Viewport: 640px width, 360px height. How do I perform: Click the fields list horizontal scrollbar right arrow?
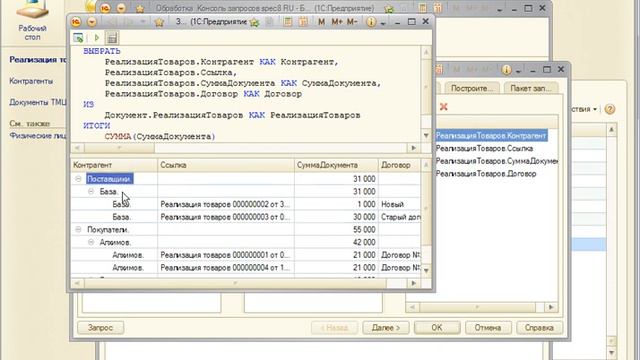(551, 307)
